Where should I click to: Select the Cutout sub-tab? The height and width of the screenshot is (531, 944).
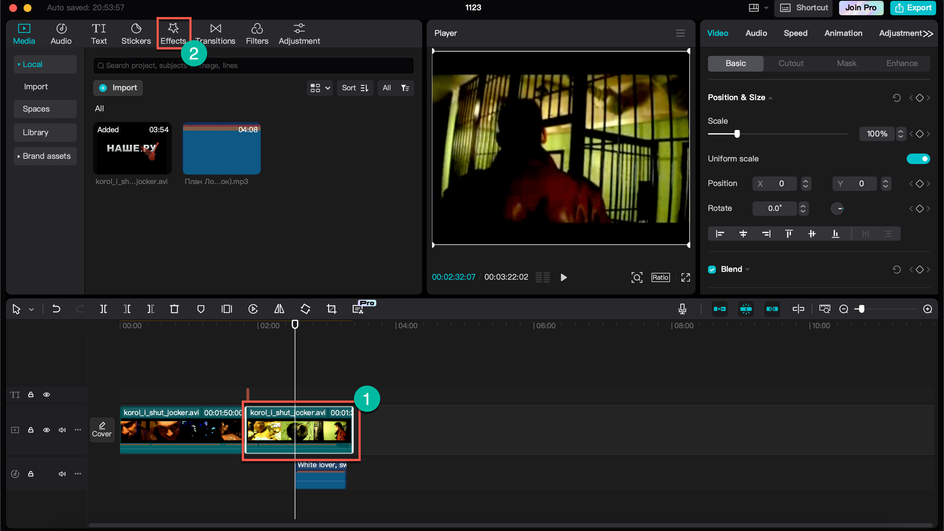[x=790, y=63]
